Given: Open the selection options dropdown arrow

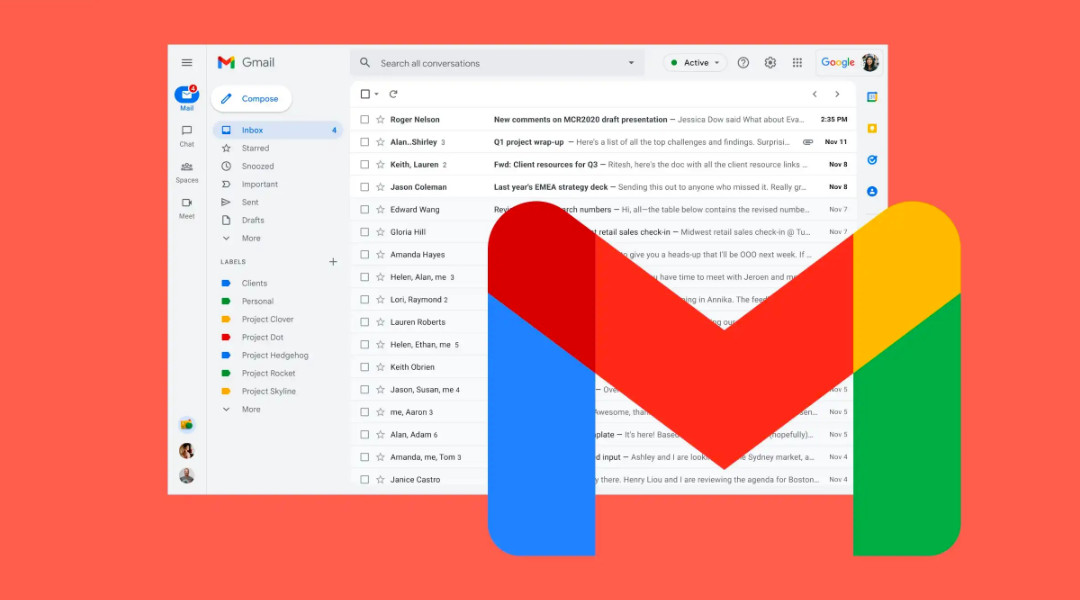Looking at the screenshot, I should (x=376, y=93).
